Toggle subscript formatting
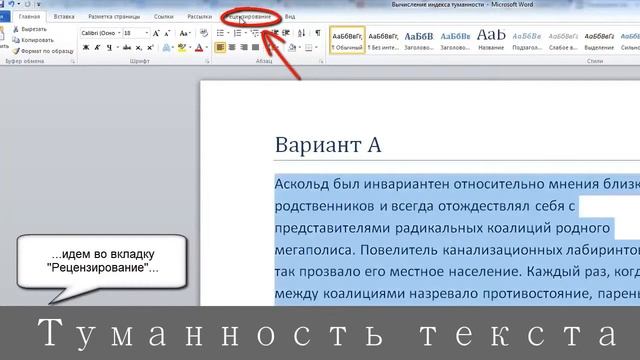The height and width of the screenshot is (360, 640). point(139,48)
